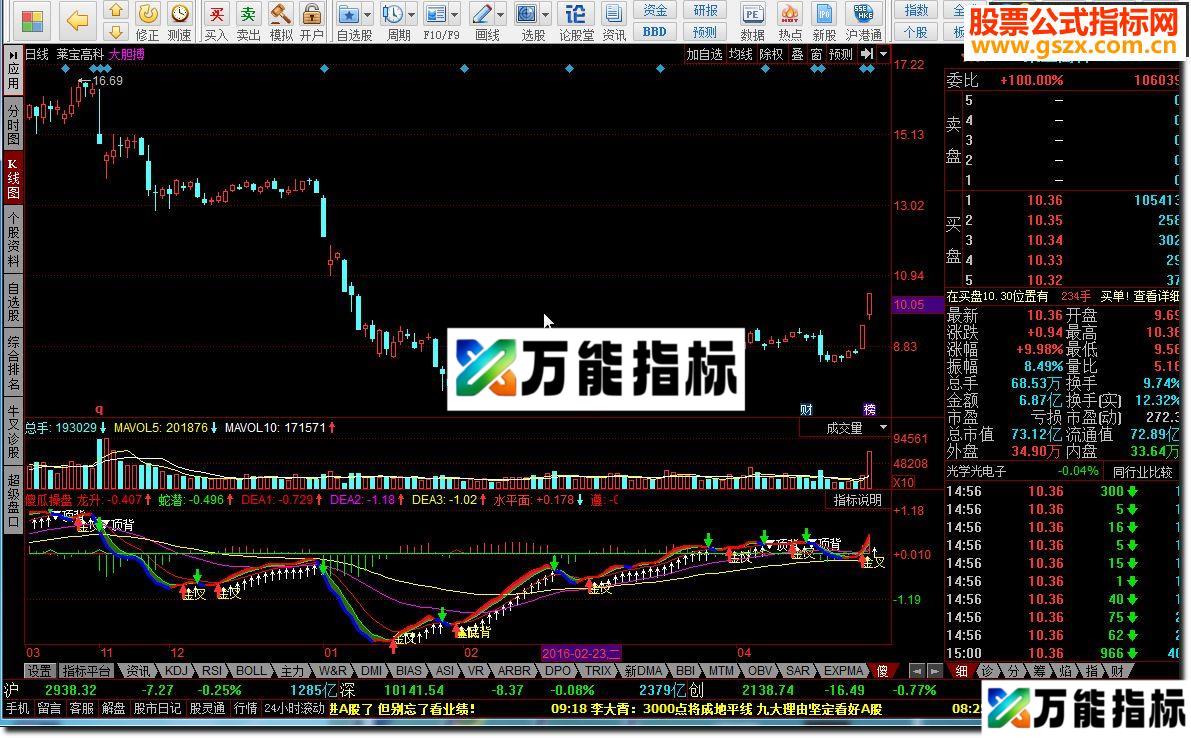The image size is (1191, 738).
Task: Open the 指标平台 tab
Action: 86,671
